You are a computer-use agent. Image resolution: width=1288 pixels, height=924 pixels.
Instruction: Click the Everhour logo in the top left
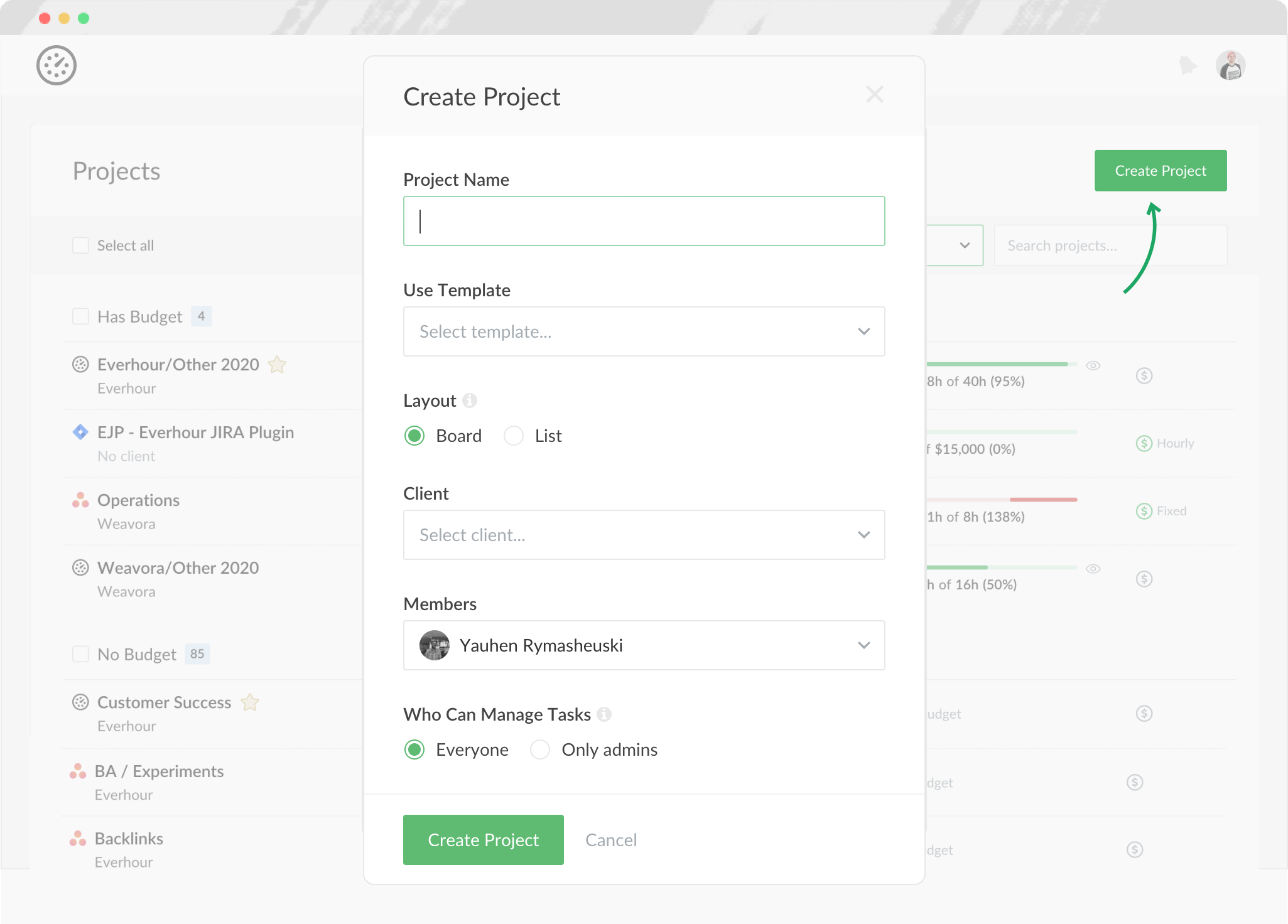pos(57,65)
